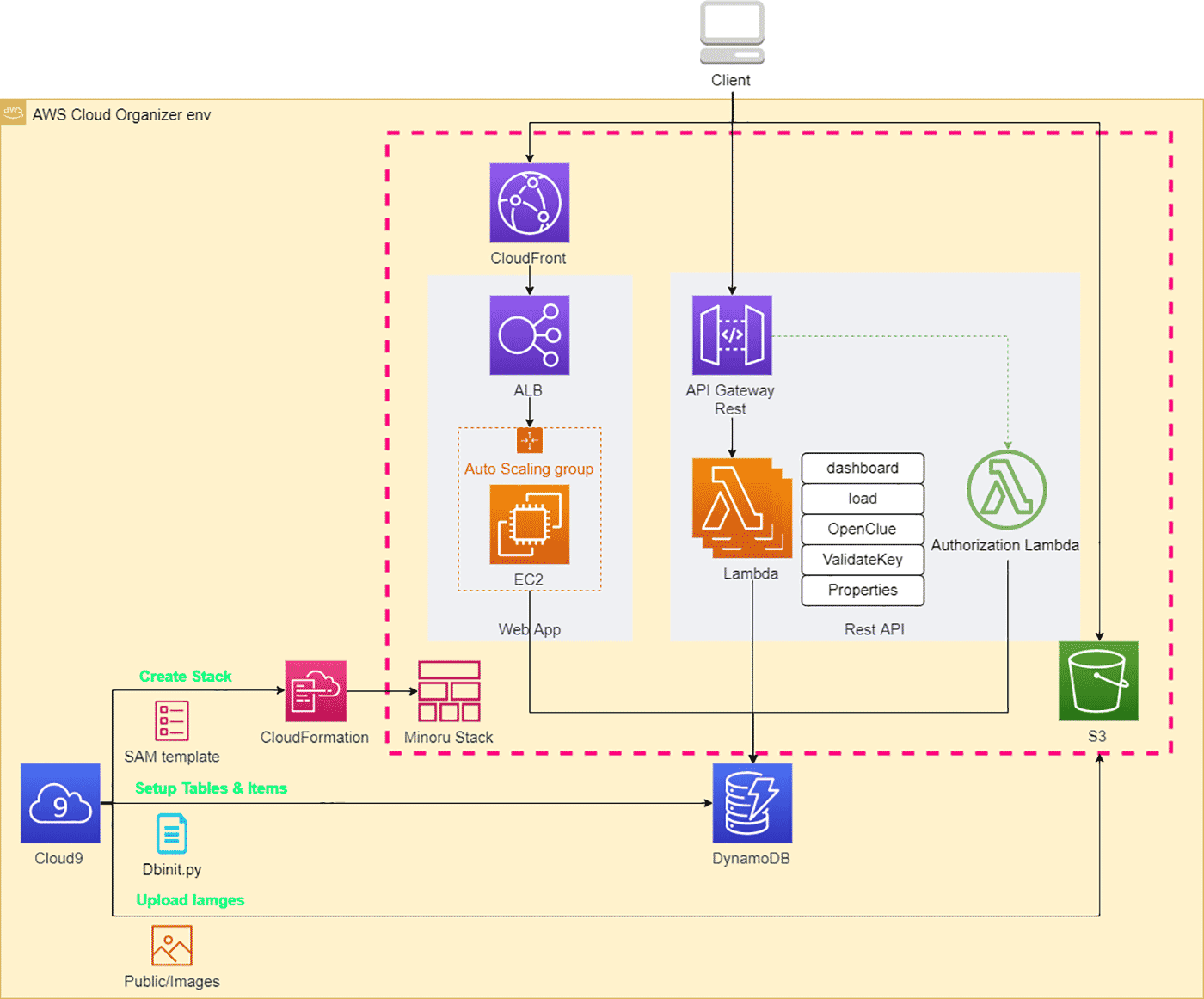Select the Minoru Stack icon
This screenshot has height=999, width=1204.
click(x=449, y=691)
